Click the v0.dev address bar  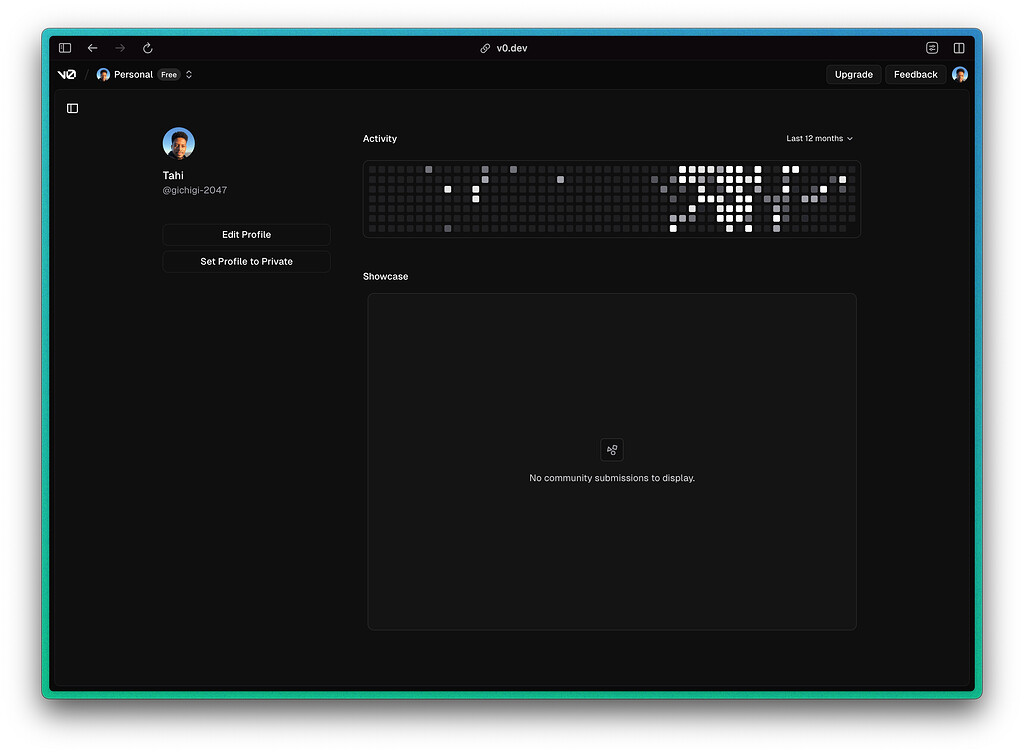[x=511, y=47]
